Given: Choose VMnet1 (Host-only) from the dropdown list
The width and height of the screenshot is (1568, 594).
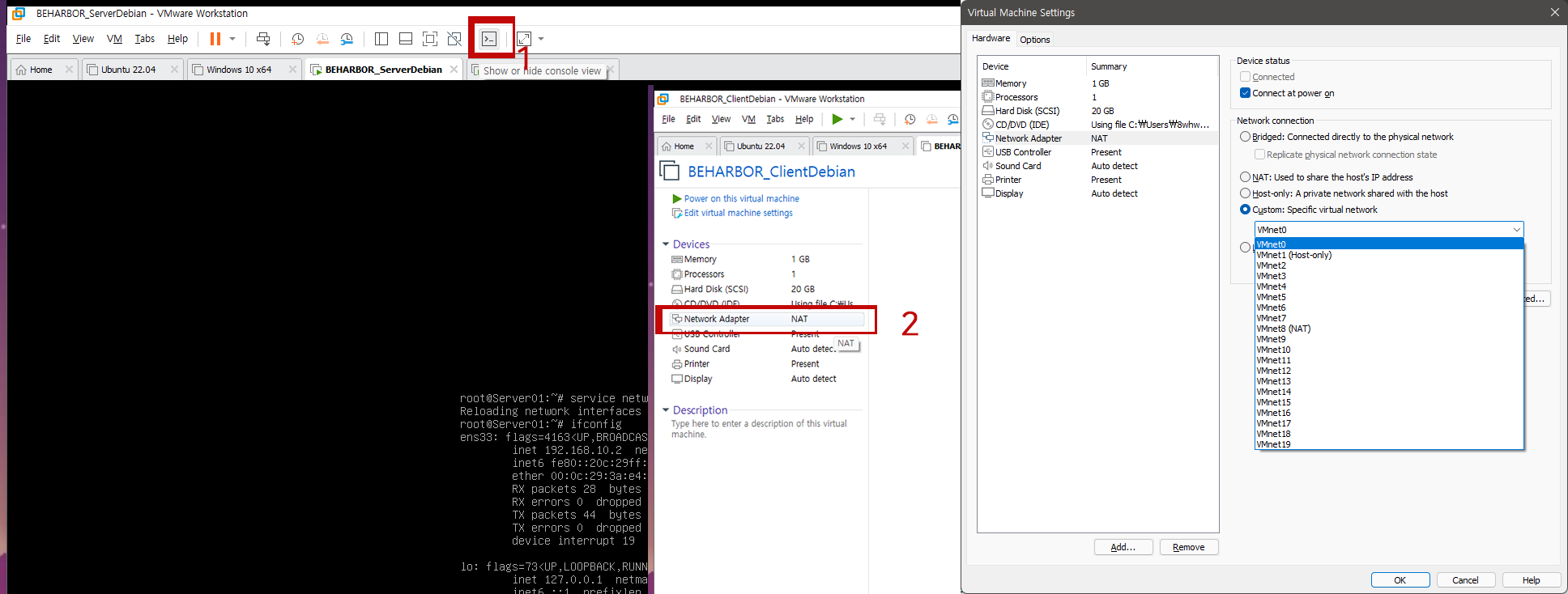Looking at the screenshot, I should point(1389,255).
